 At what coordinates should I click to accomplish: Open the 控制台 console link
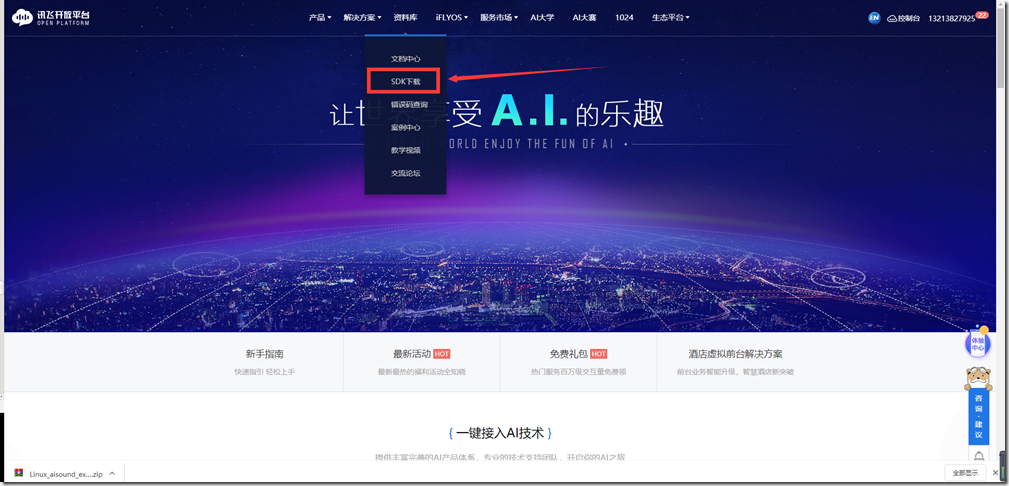coord(903,18)
